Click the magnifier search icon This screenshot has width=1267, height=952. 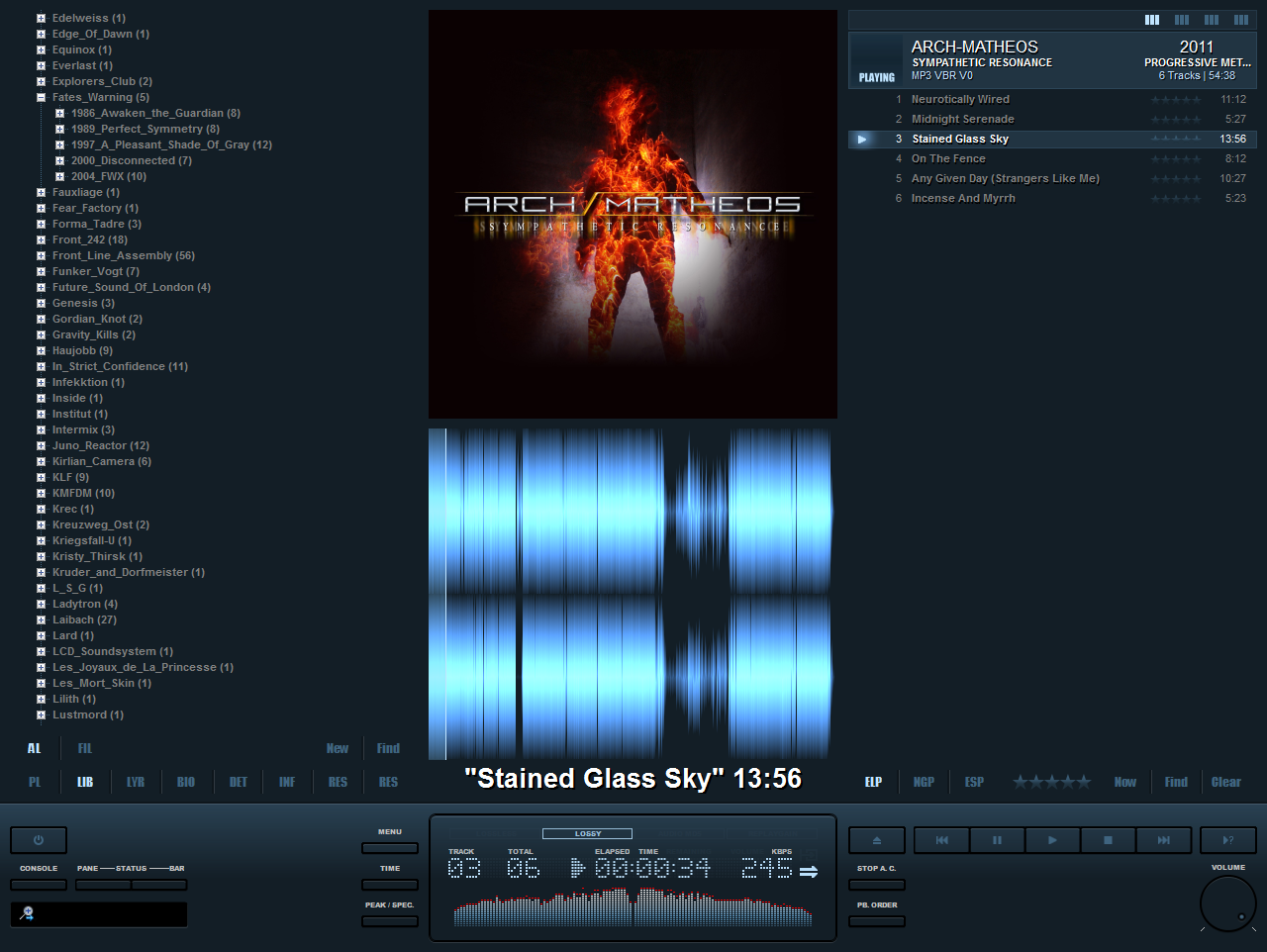27,913
